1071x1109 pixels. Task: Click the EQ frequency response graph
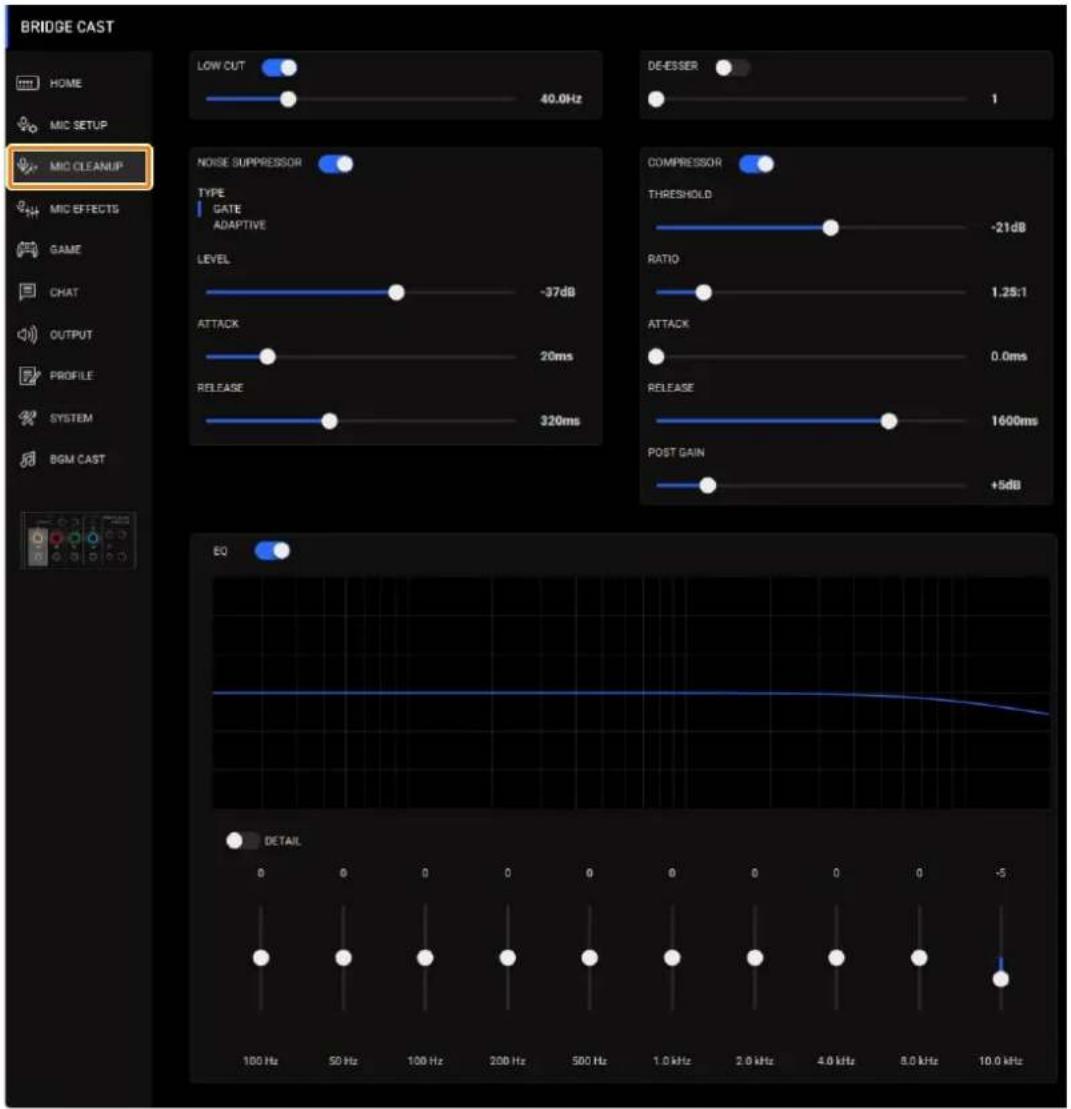tap(631, 692)
